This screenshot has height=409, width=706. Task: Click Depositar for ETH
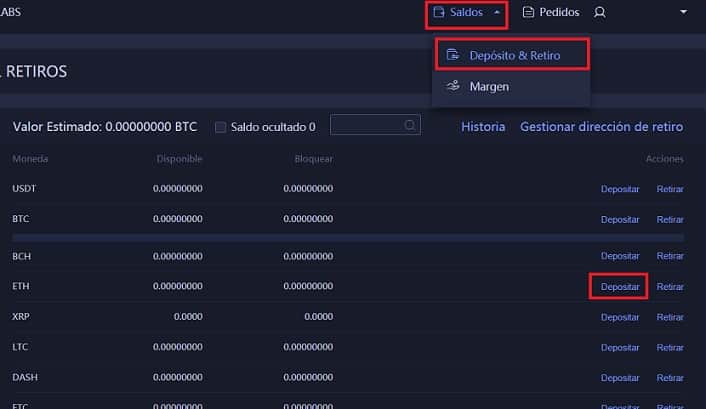coord(620,287)
